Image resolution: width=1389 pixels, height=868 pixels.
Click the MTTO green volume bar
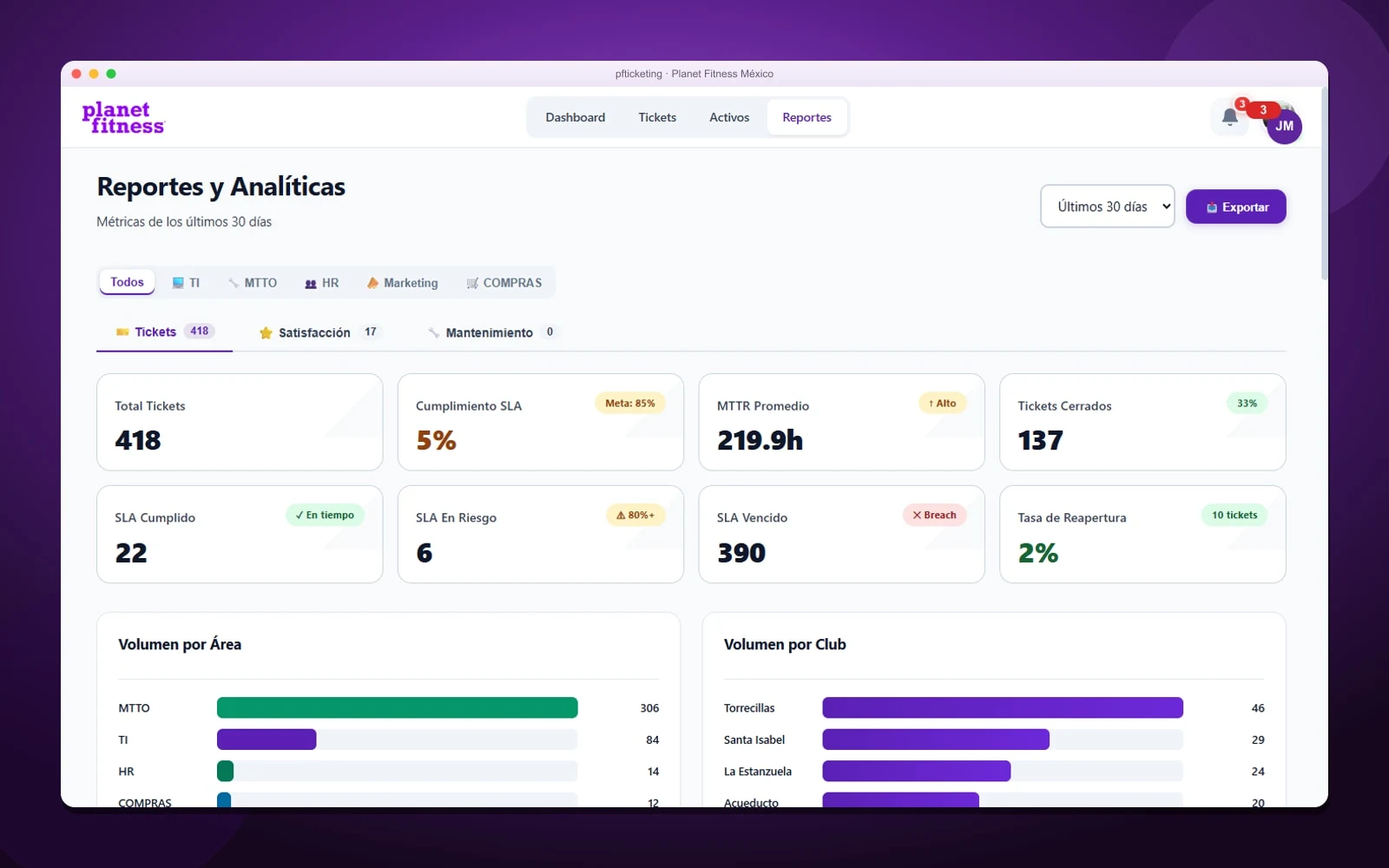tap(398, 707)
